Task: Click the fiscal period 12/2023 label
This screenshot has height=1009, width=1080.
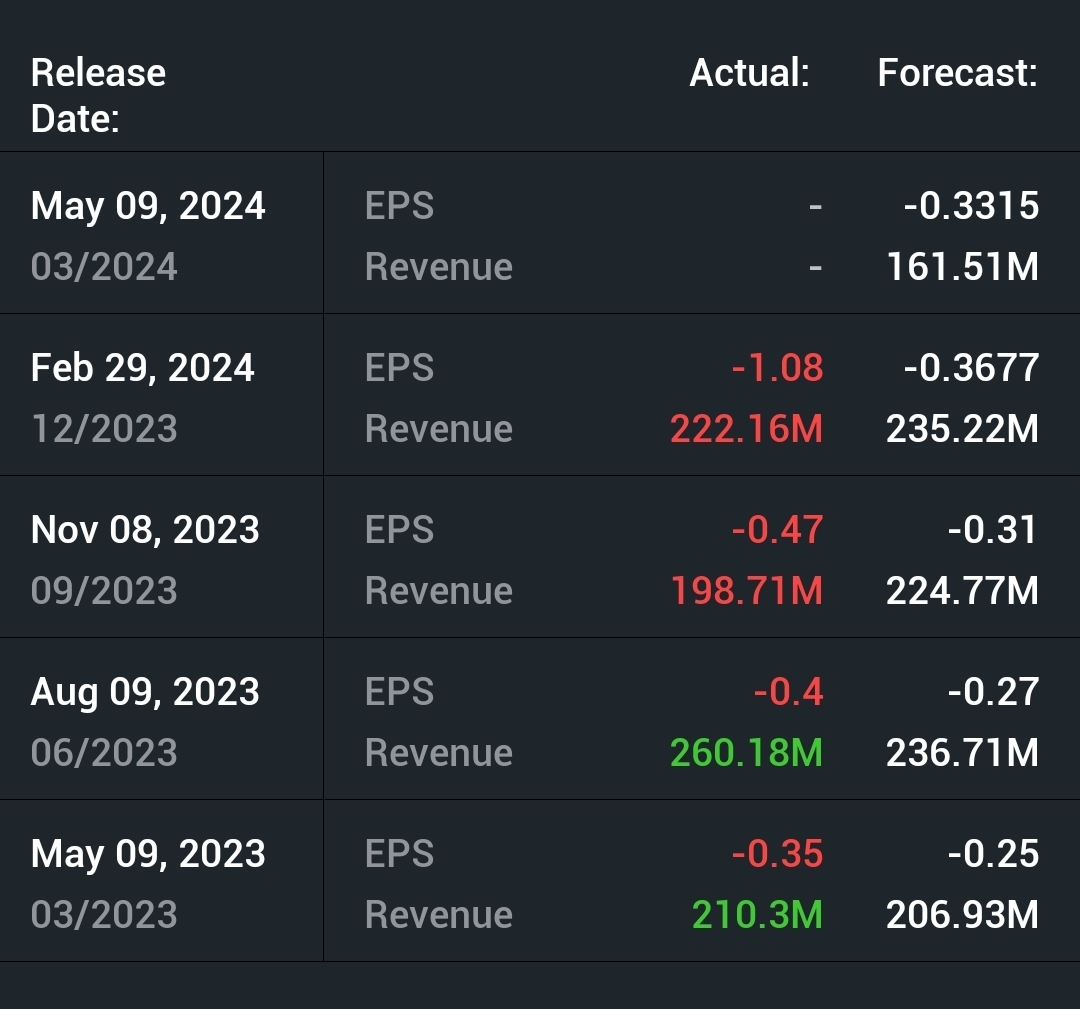Action: click(104, 429)
